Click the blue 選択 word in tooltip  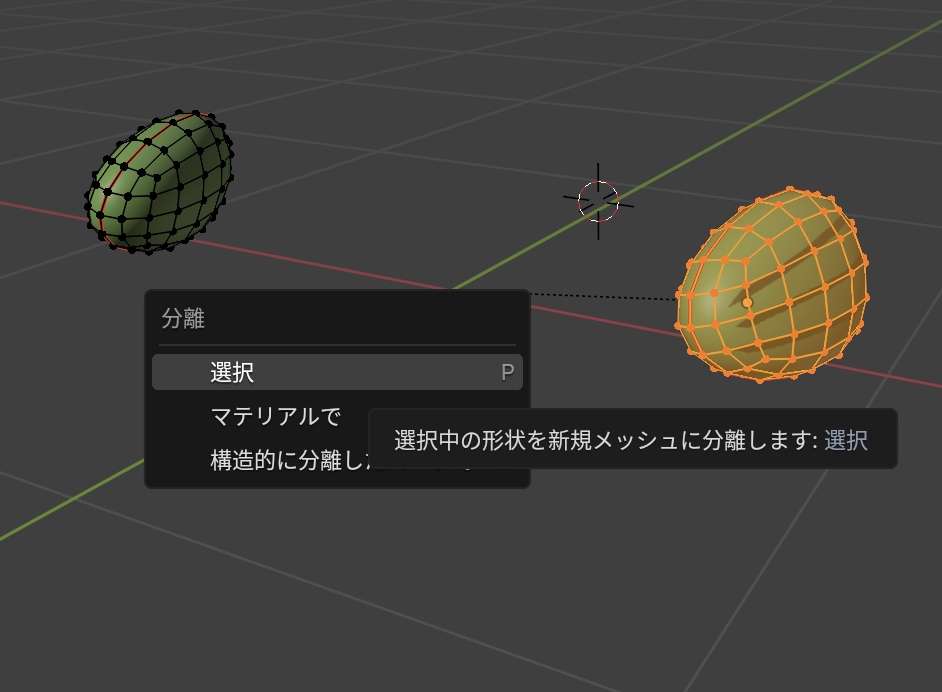coord(846,439)
